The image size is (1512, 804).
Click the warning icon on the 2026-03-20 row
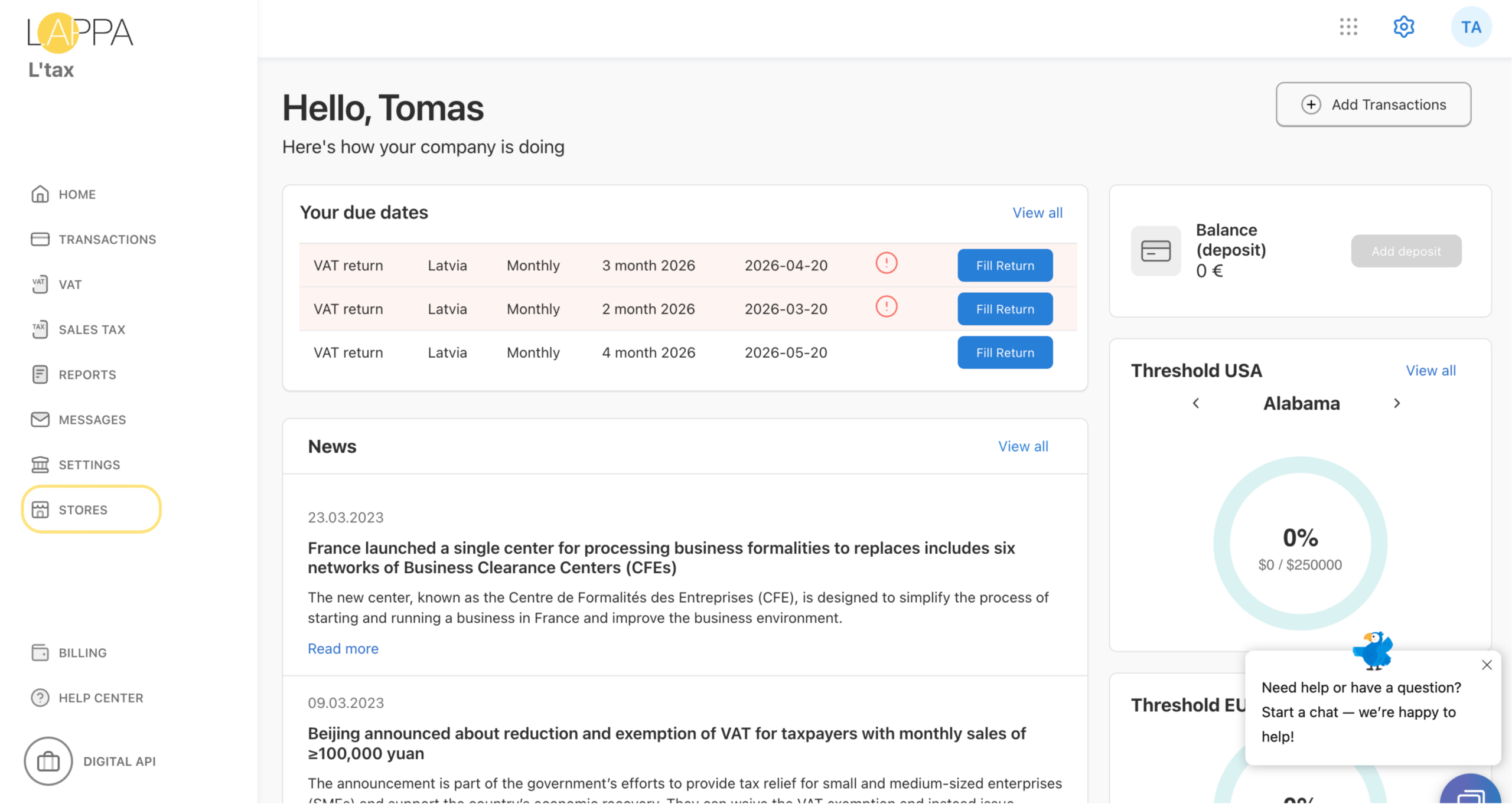coord(886,307)
